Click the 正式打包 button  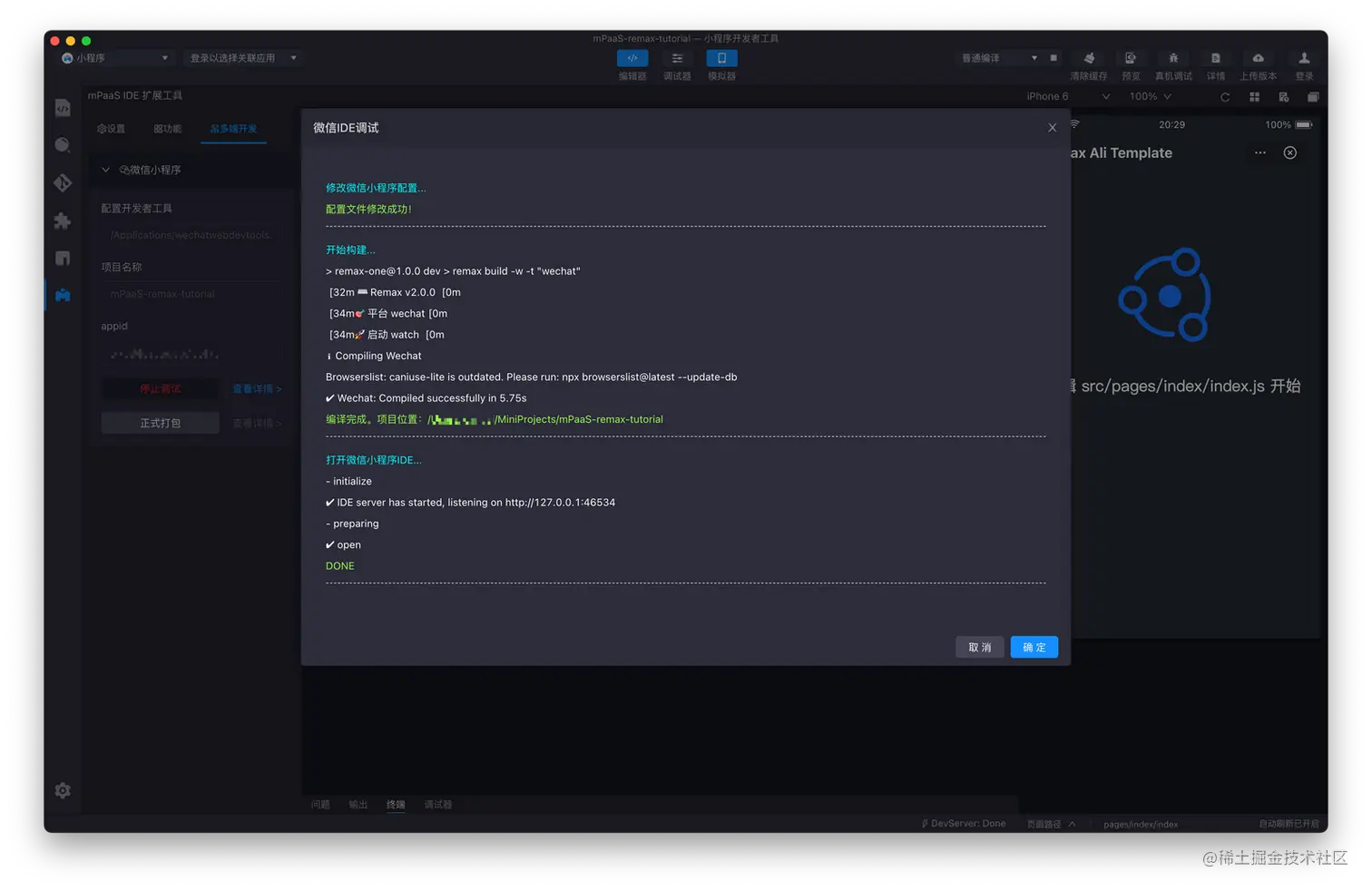pos(161,423)
